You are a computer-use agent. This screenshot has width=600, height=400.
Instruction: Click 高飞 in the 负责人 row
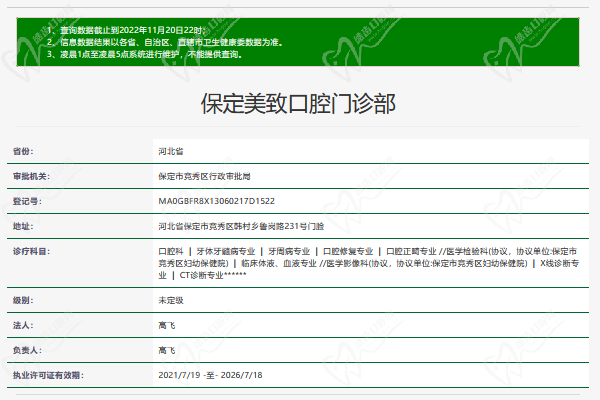pos(167,350)
